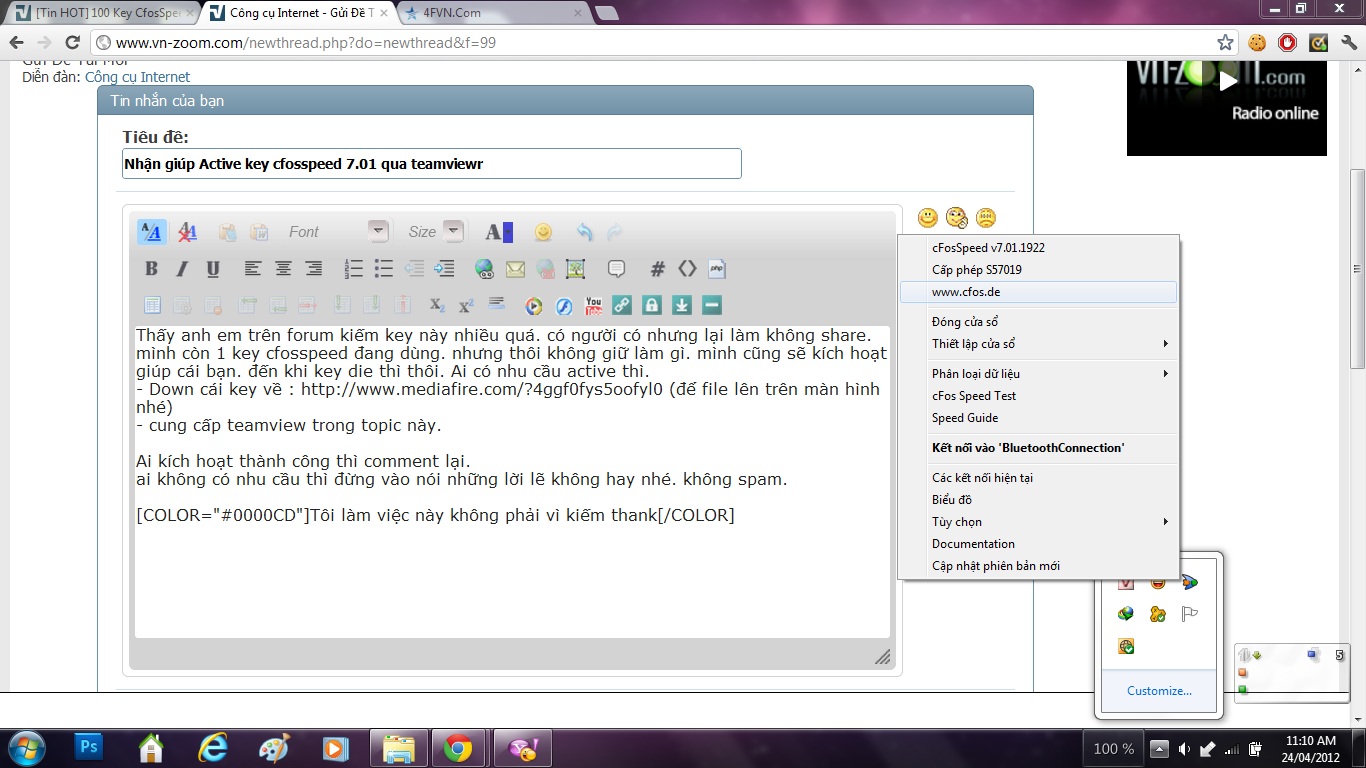1366x768 pixels.
Task: Select Kết nối vào 'BluetoothConnection'
Action: 1038,448
